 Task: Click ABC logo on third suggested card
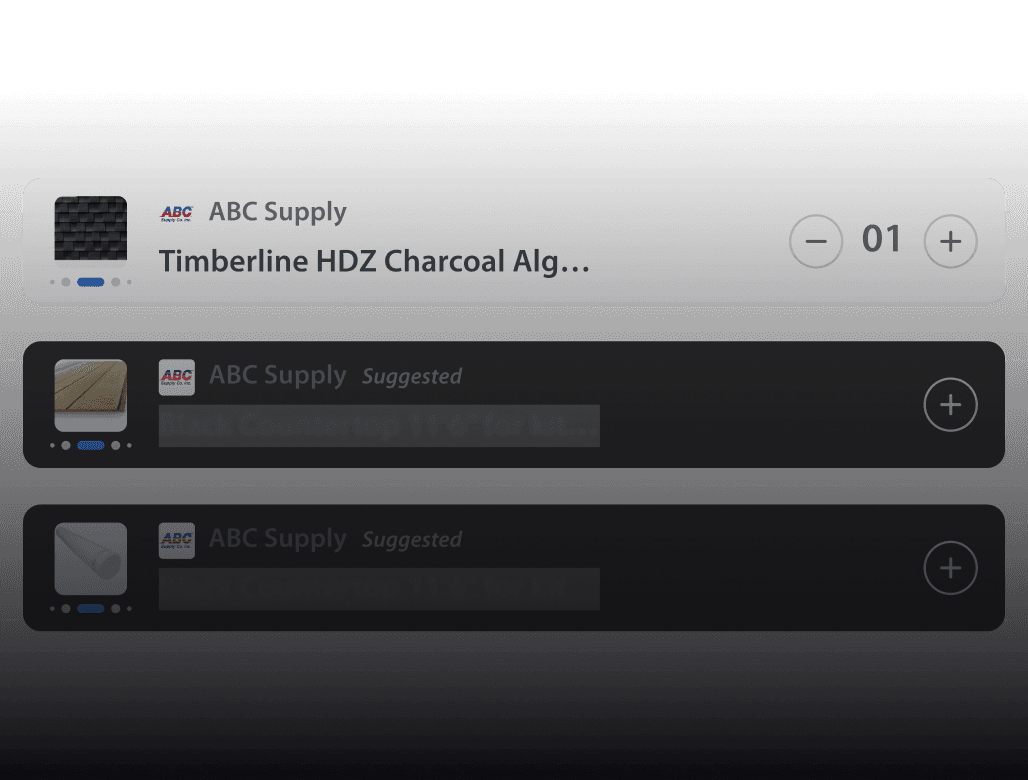pyautogui.click(x=177, y=540)
